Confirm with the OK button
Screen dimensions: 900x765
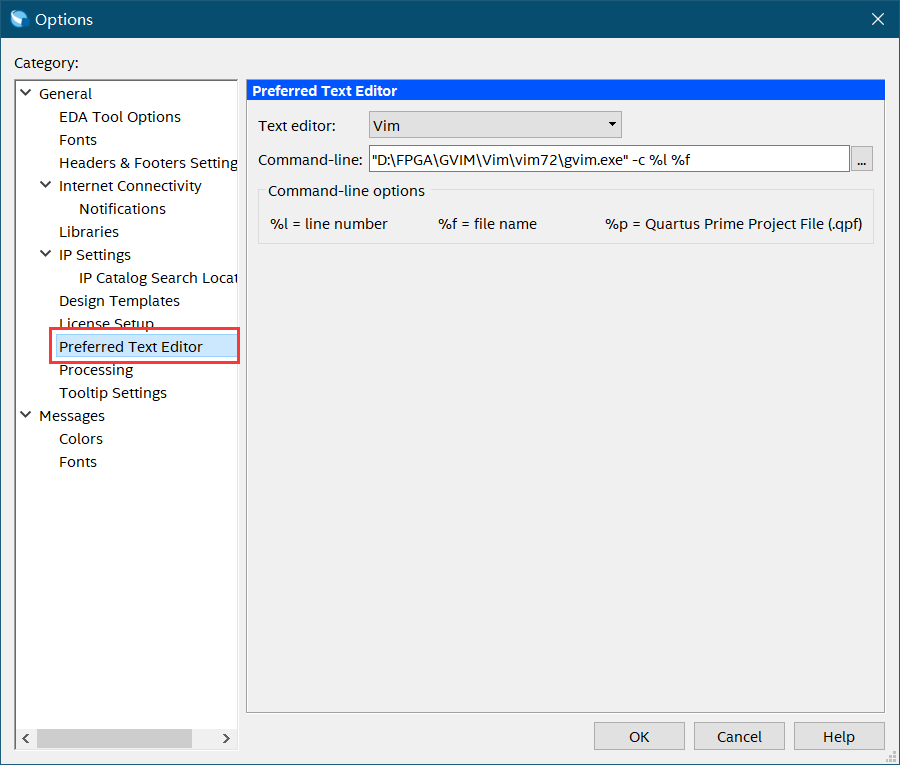pyautogui.click(x=639, y=736)
